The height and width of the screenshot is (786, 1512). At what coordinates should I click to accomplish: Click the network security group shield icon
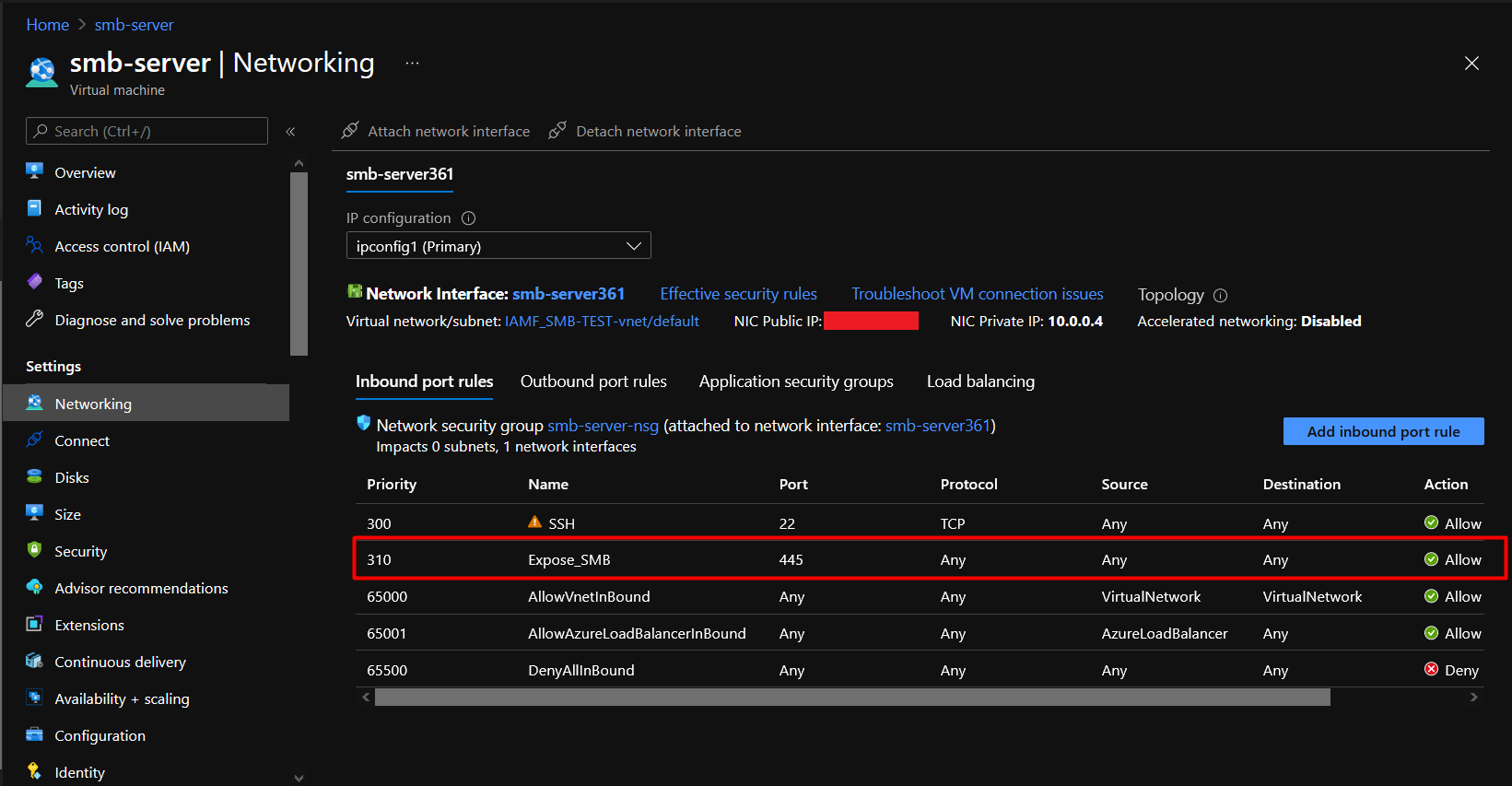[363, 423]
